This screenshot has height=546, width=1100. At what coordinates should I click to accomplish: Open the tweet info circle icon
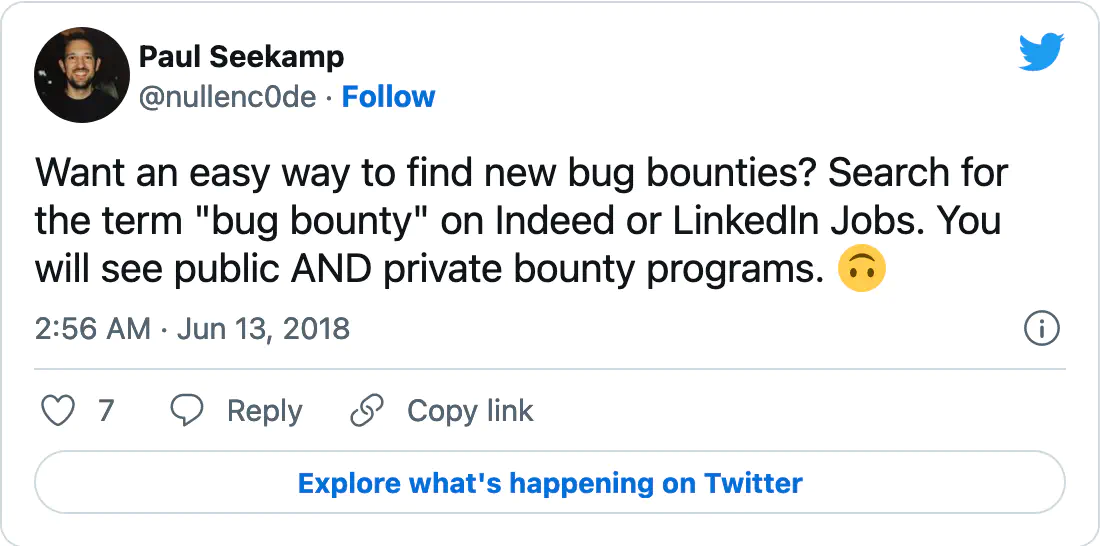pos(1042,328)
